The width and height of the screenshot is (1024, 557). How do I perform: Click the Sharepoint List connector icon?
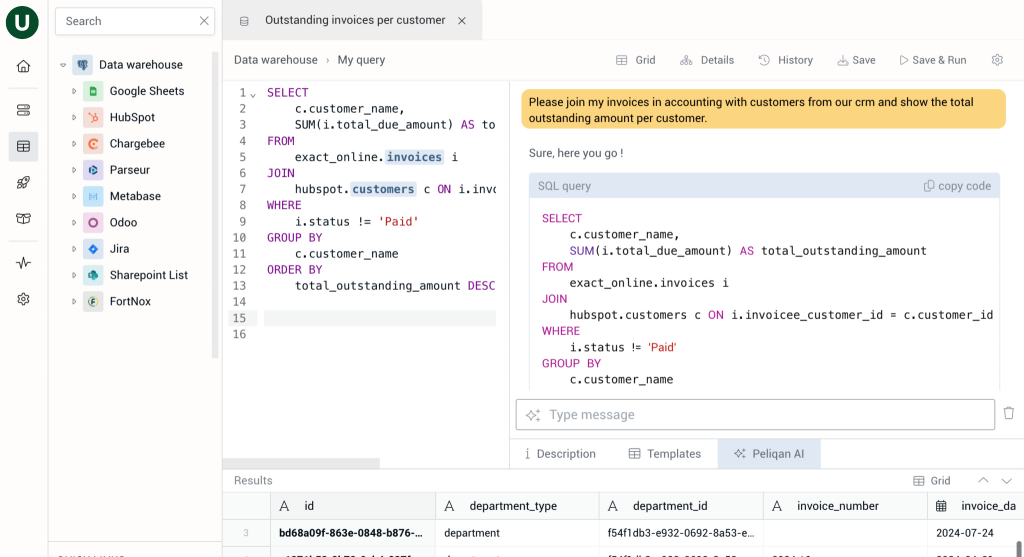93,275
